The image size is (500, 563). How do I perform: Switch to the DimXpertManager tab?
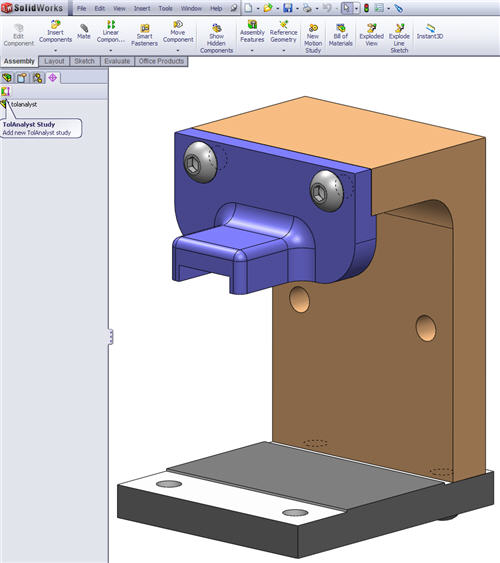click(52, 78)
